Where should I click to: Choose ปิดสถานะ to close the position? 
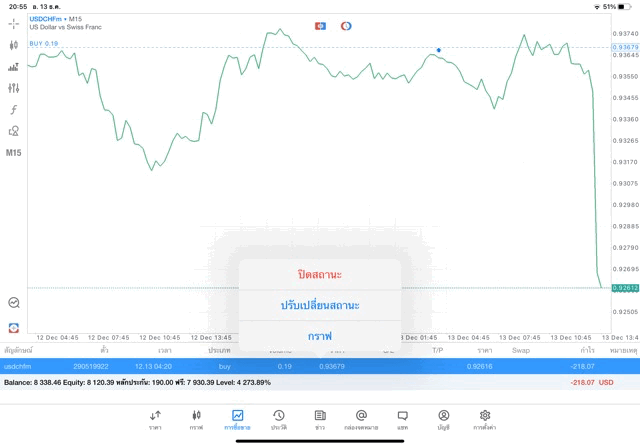point(320,274)
